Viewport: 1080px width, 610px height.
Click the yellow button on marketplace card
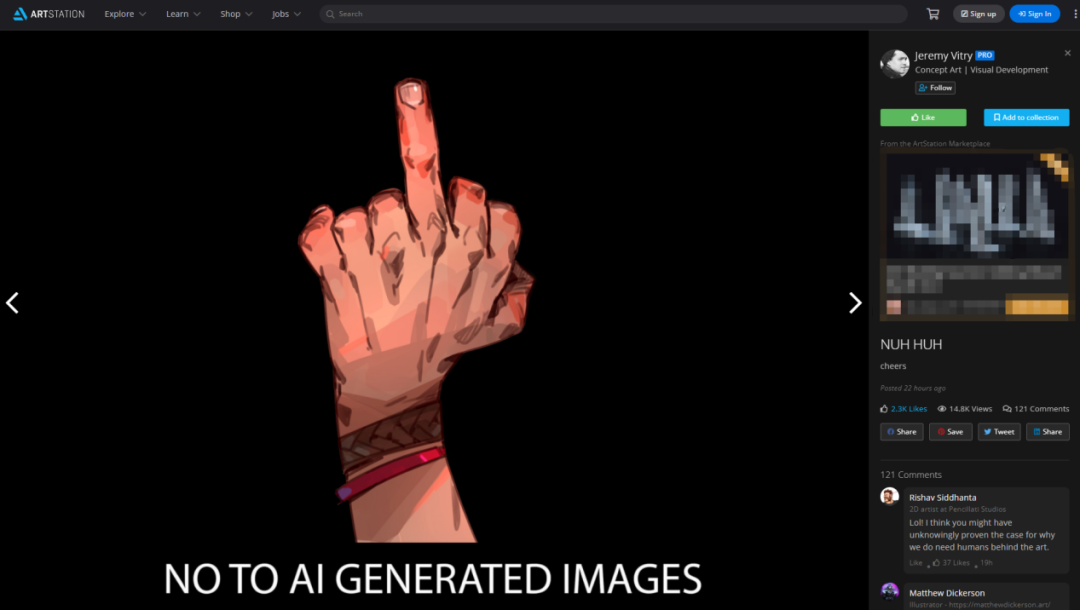[x=1037, y=306]
